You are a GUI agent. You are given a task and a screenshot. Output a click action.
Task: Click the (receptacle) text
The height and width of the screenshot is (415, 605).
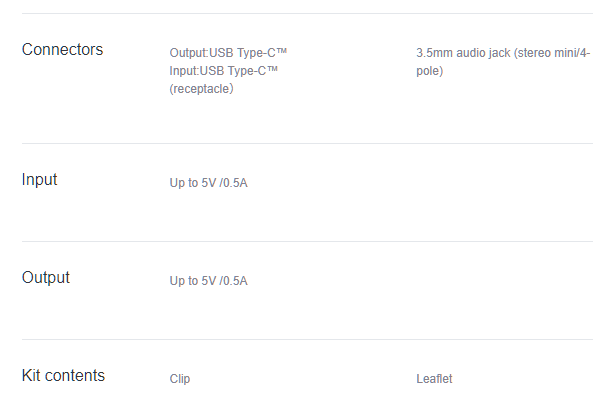pos(201,89)
